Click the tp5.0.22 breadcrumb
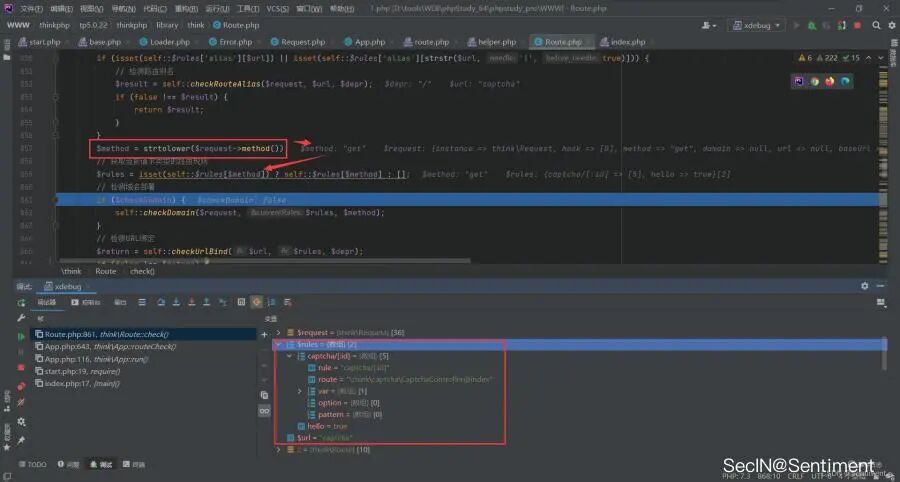Screen dimensions: 900x482 point(93,25)
